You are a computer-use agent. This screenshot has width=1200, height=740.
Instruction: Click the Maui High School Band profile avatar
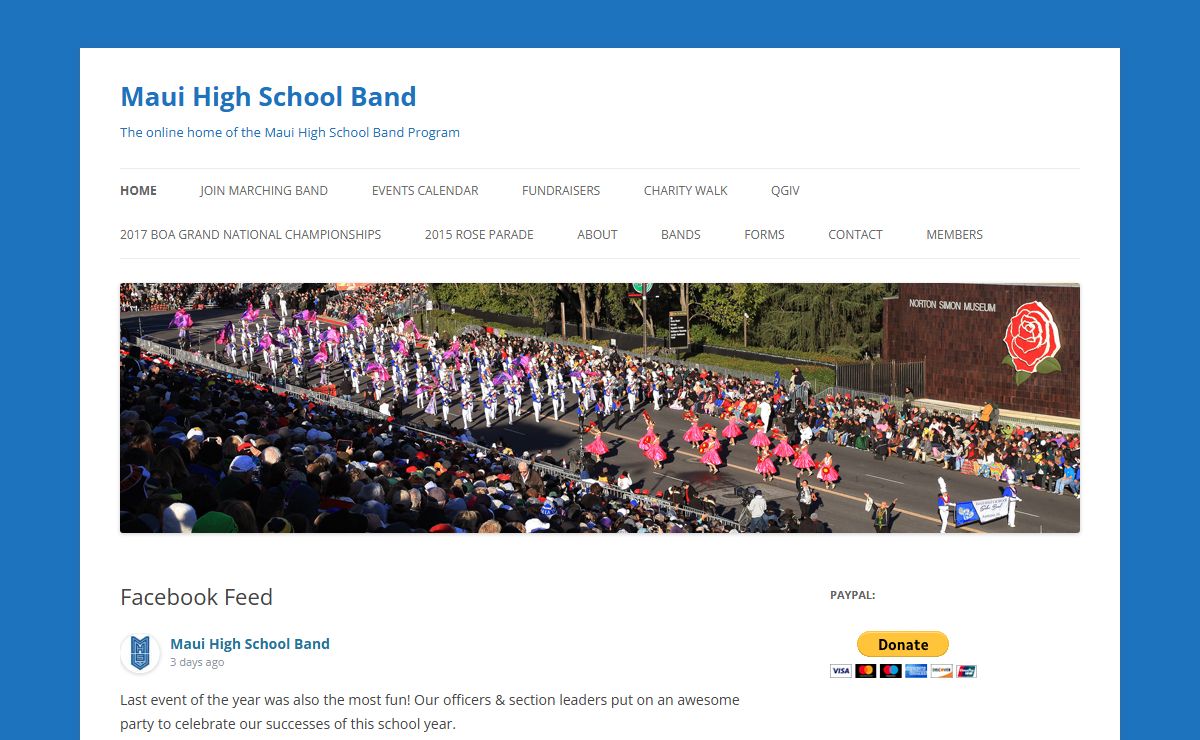[x=140, y=653]
